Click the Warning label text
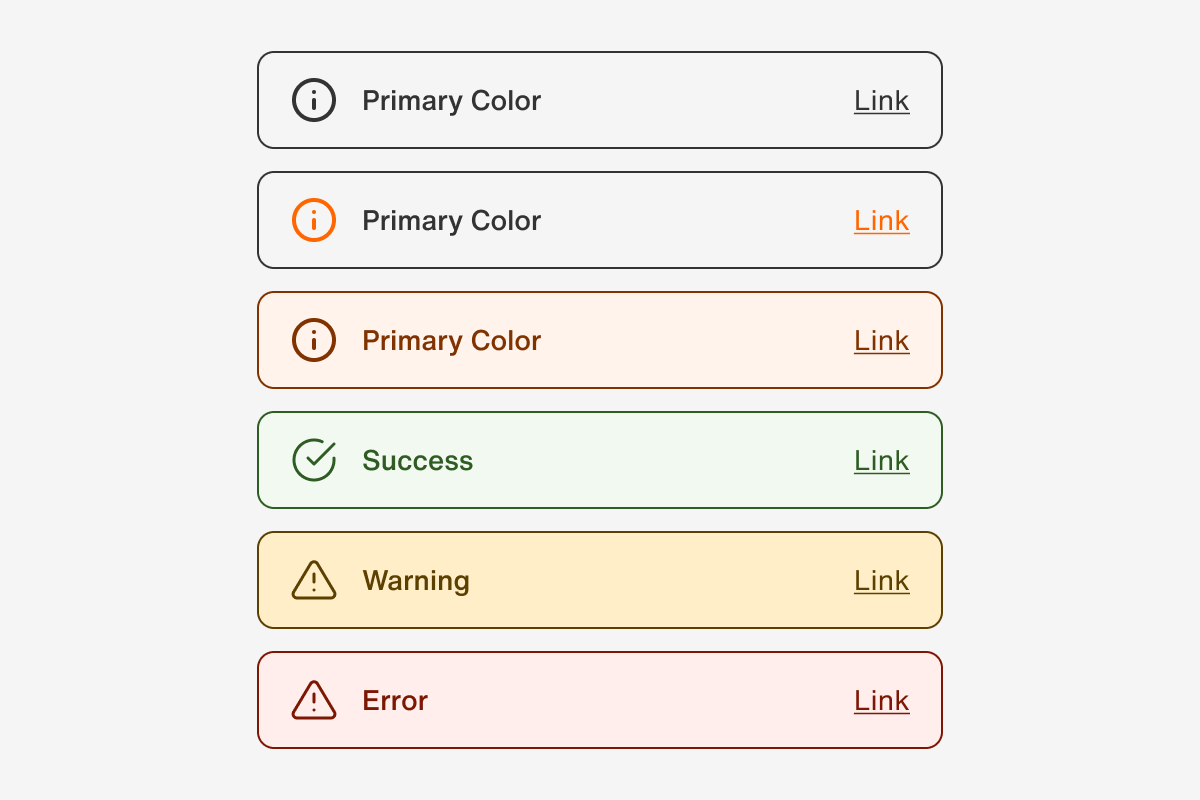 coord(415,581)
